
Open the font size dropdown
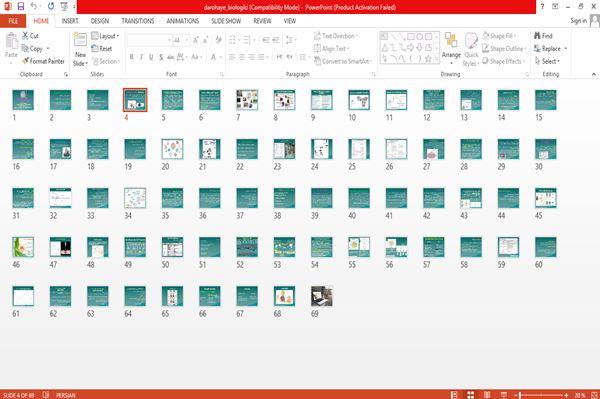(x=187, y=40)
